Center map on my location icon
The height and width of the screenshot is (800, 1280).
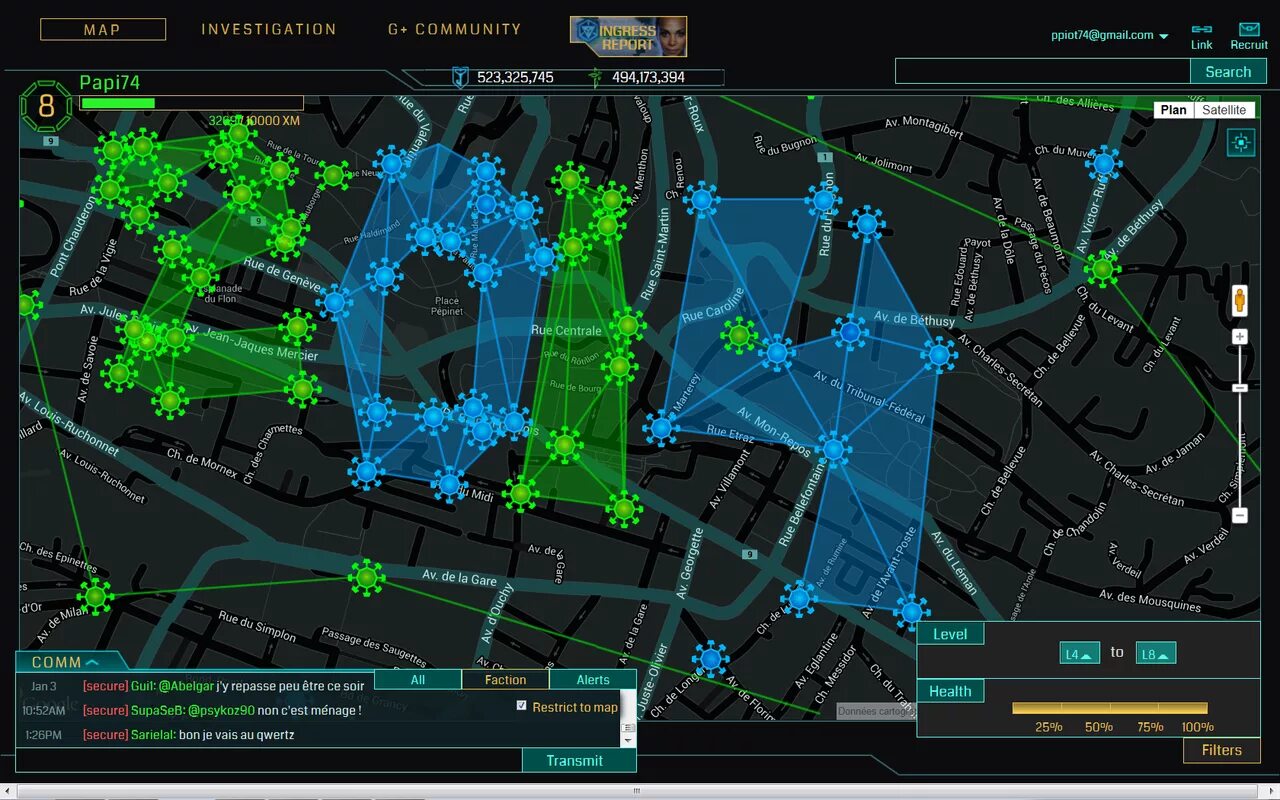1241,143
